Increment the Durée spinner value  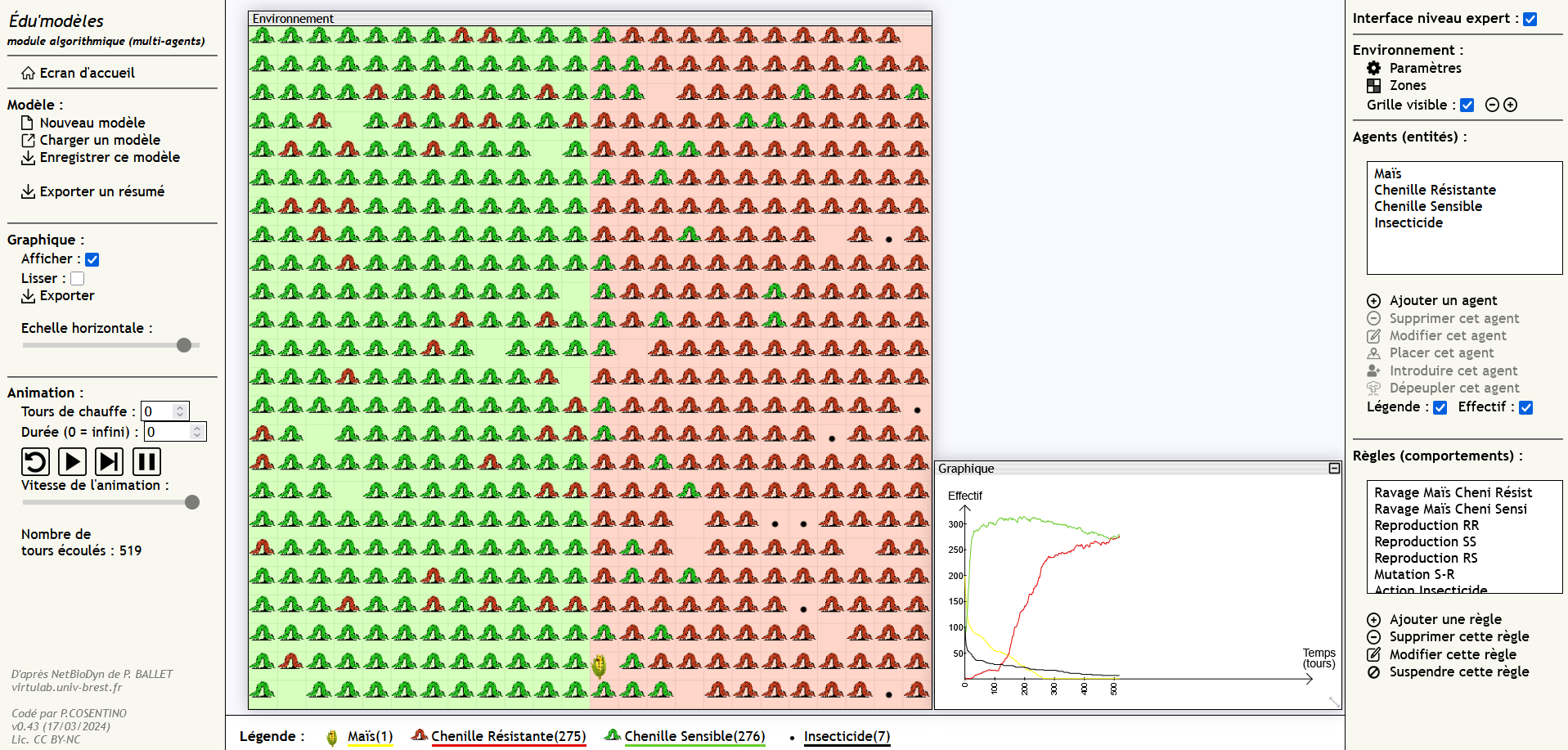point(197,428)
